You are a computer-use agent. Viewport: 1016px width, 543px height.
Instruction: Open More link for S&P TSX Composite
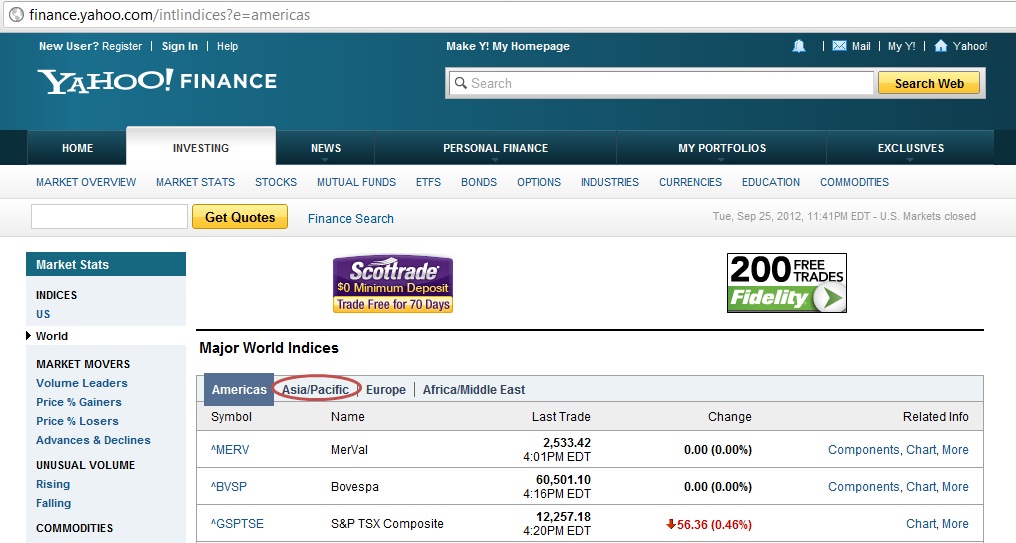(x=955, y=524)
